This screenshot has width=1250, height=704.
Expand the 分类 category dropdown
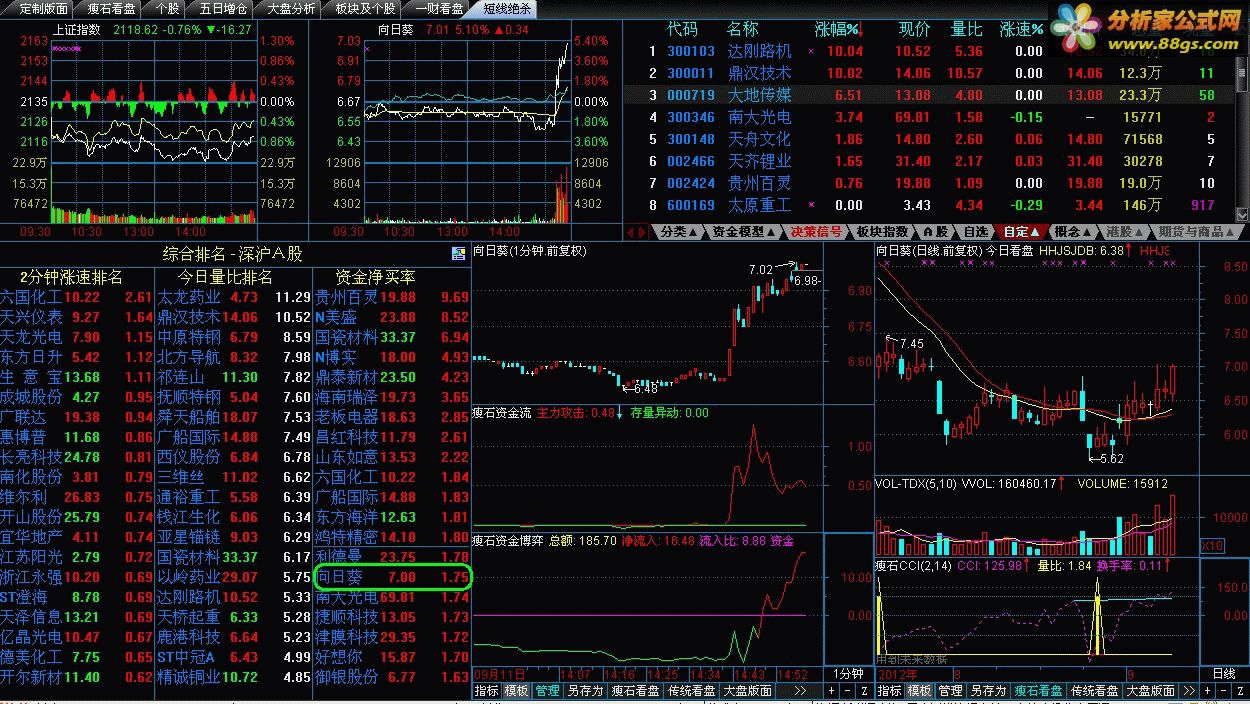(x=679, y=231)
